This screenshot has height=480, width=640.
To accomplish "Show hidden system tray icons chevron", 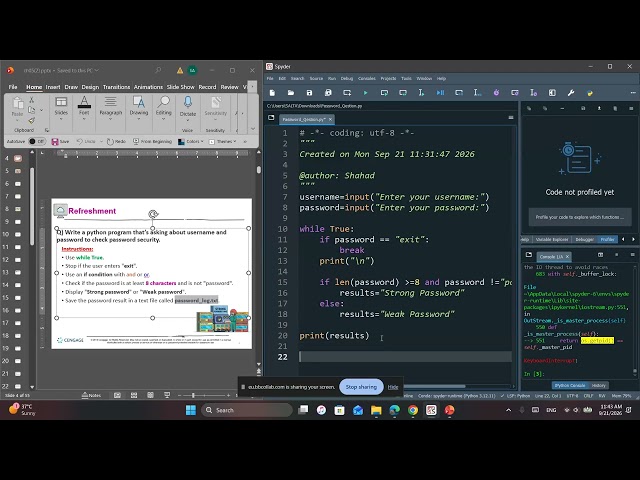I will [509, 410].
